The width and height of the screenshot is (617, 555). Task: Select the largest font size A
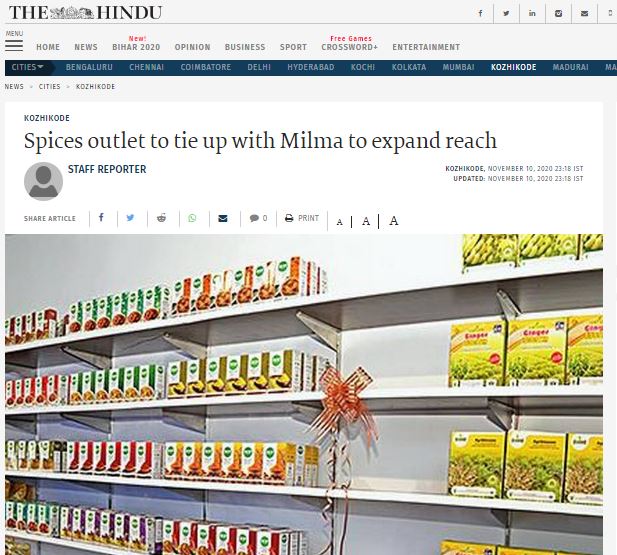point(393,221)
